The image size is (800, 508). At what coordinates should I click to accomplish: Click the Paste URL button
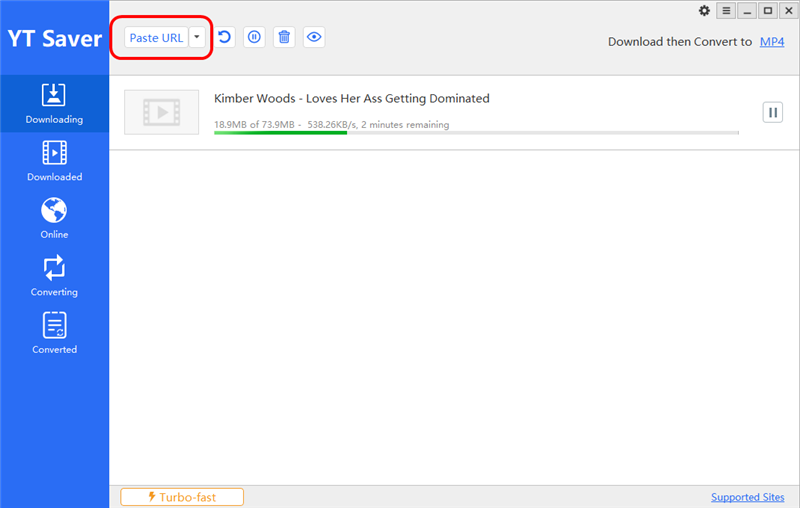pyautogui.click(x=156, y=37)
